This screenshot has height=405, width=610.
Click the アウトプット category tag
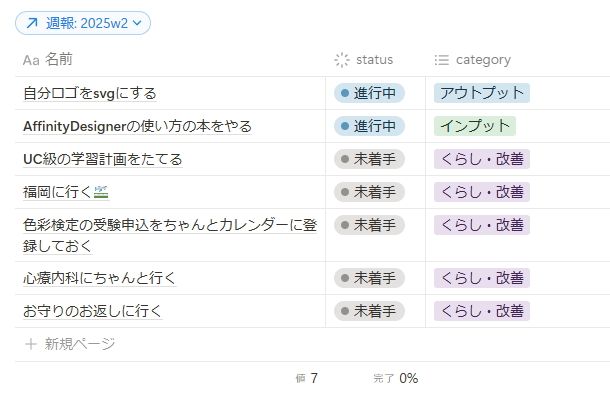(x=481, y=93)
